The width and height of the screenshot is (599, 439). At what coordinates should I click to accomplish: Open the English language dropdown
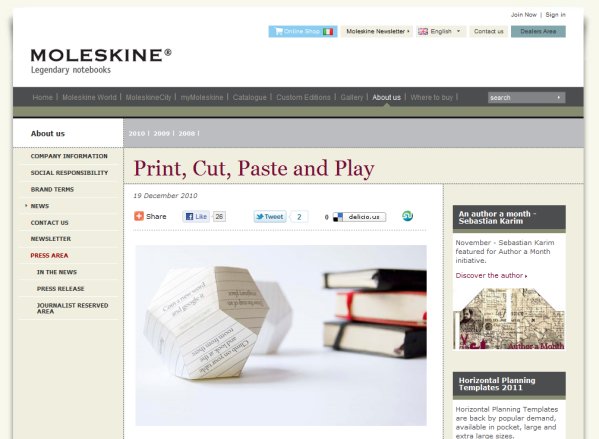pyautogui.click(x=441, y=31)
